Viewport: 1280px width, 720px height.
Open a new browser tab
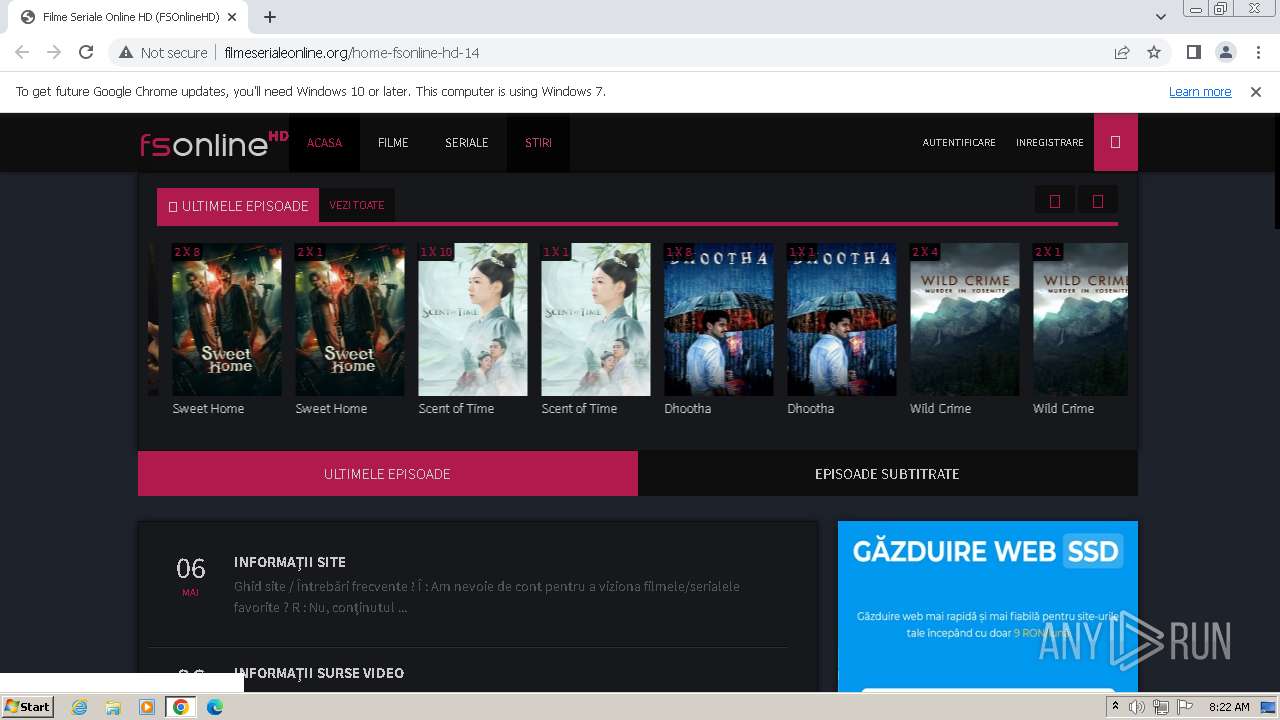pyautogui.click(x=270, y=17)
